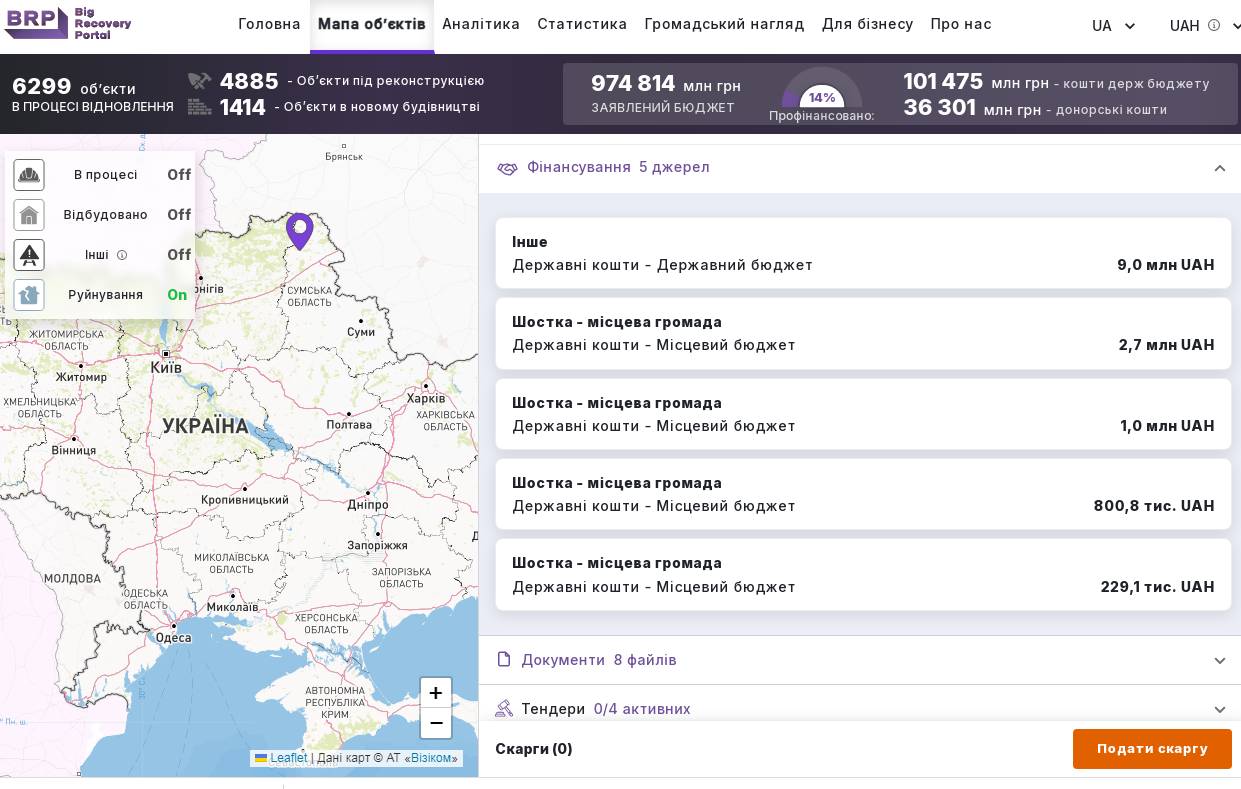Open the UA language dropdown

[x=1113, y=26]
